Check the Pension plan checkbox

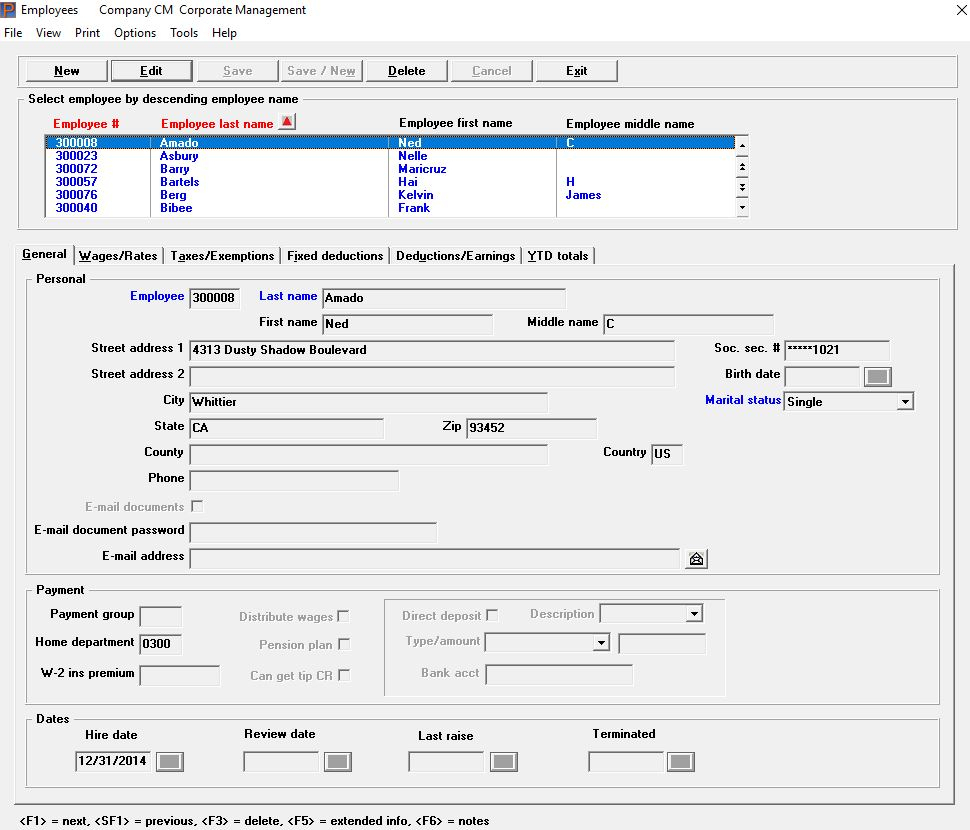coord(343,645)
